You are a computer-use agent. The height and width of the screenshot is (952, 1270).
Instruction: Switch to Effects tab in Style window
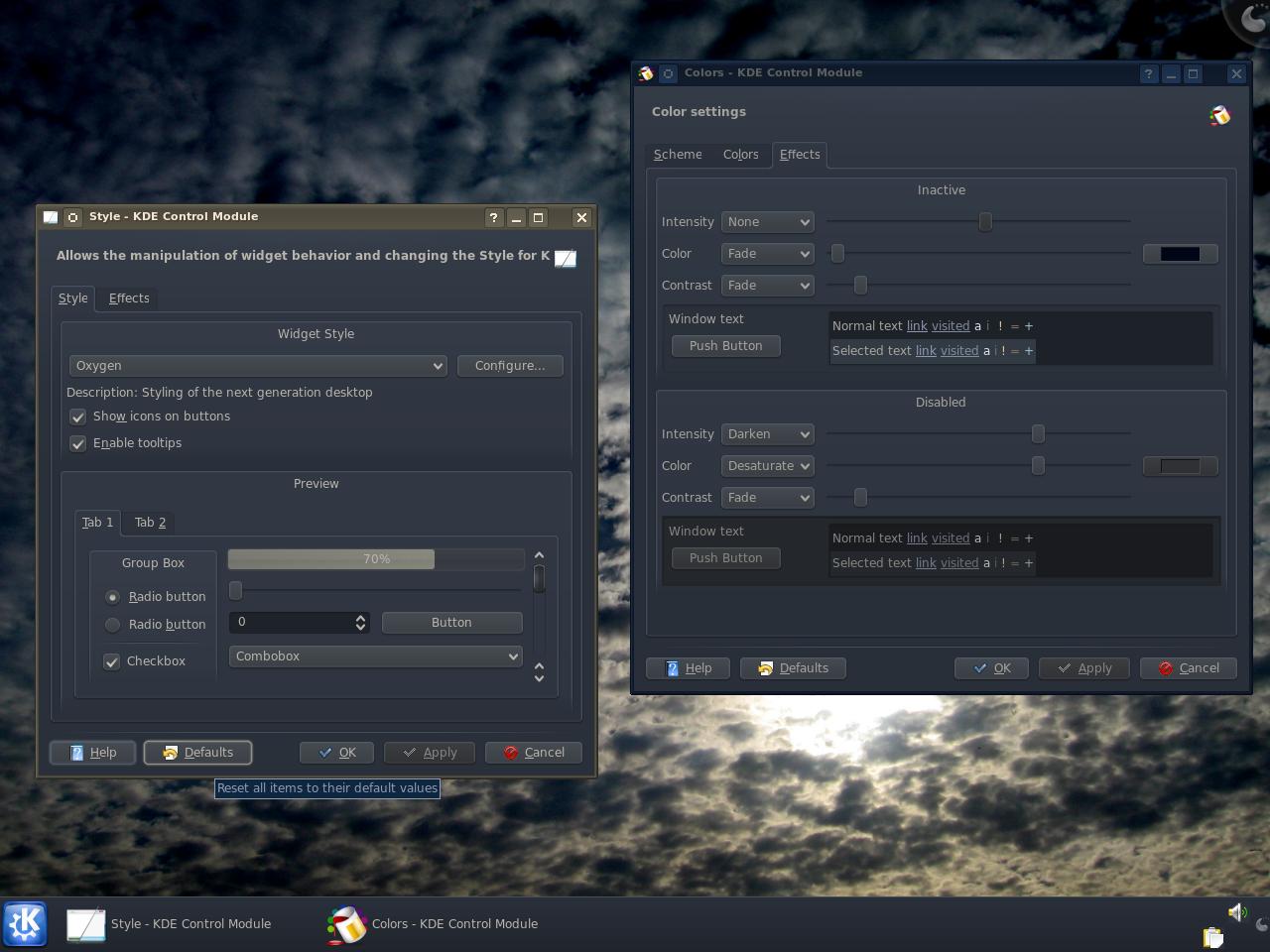point(129,298)
